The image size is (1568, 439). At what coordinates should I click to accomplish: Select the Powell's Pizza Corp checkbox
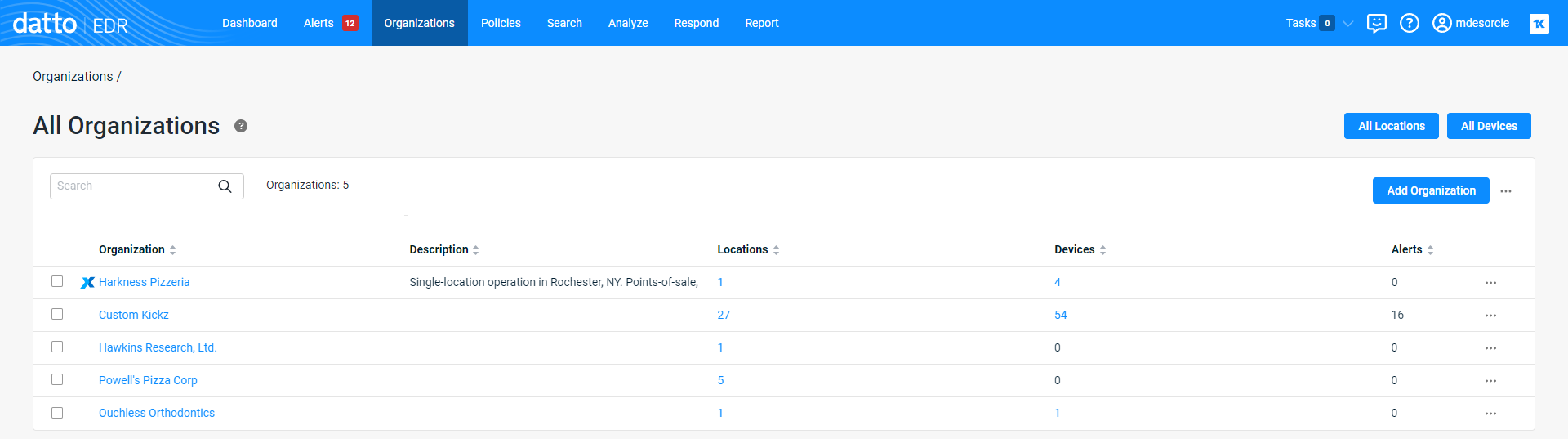point(57,379)
